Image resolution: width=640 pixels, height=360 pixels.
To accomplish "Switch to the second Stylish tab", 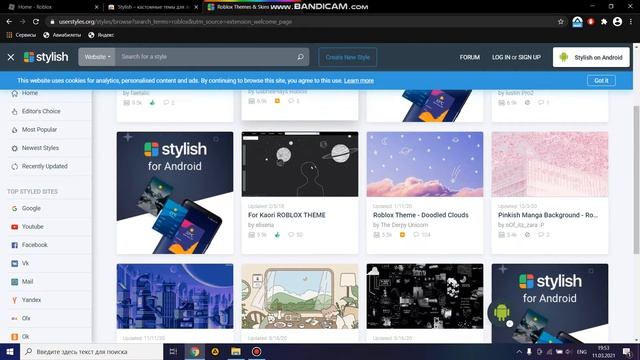I will [x=152, y=7].
